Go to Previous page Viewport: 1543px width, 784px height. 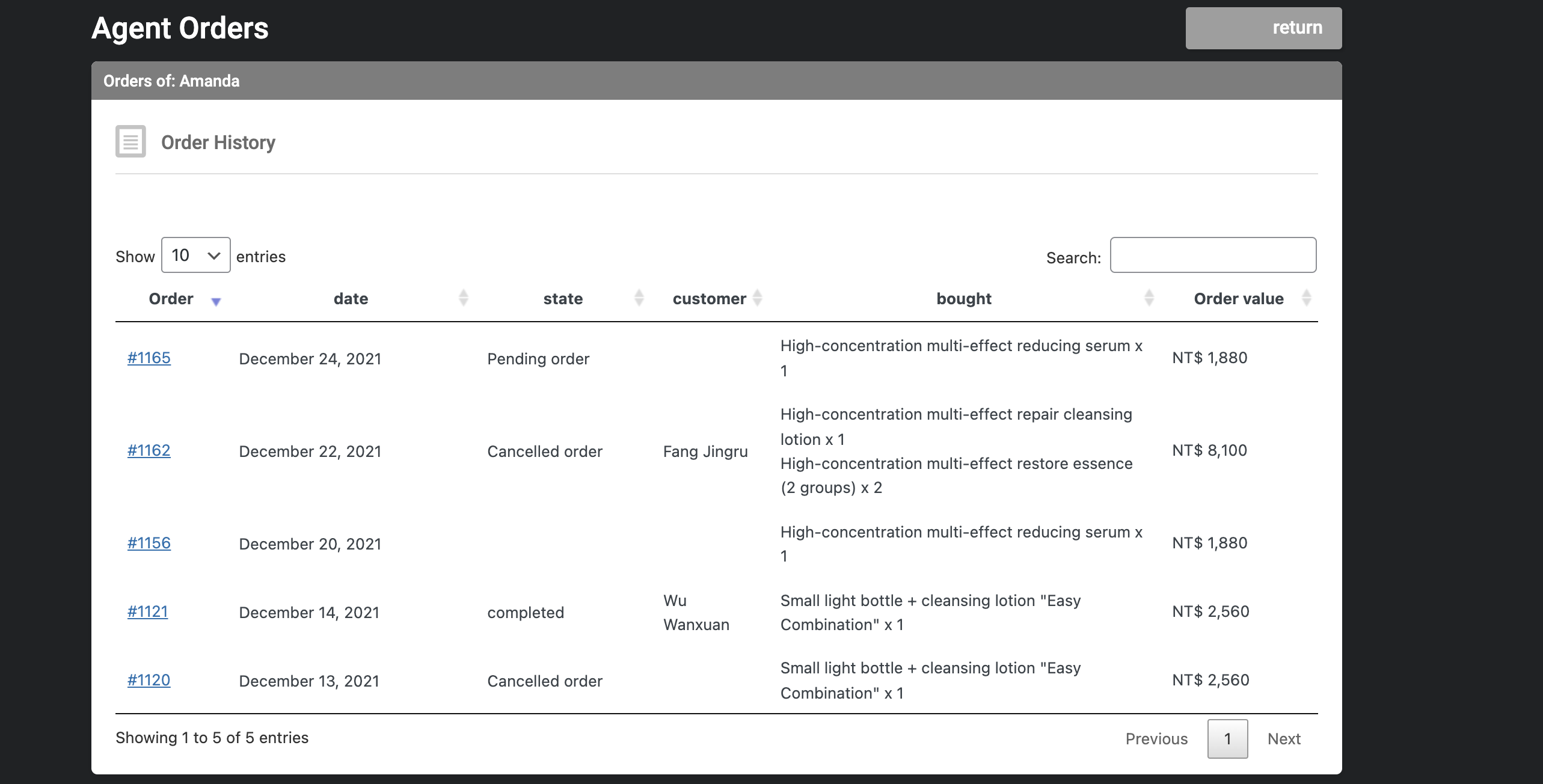coord(1156,739)
